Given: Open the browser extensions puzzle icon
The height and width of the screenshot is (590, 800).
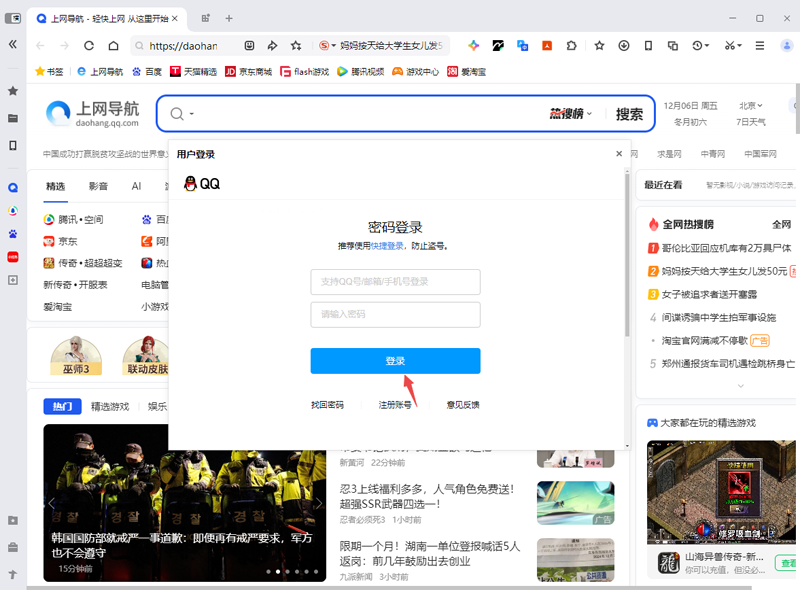Looking at the screenshot, I should coord(572,46).
